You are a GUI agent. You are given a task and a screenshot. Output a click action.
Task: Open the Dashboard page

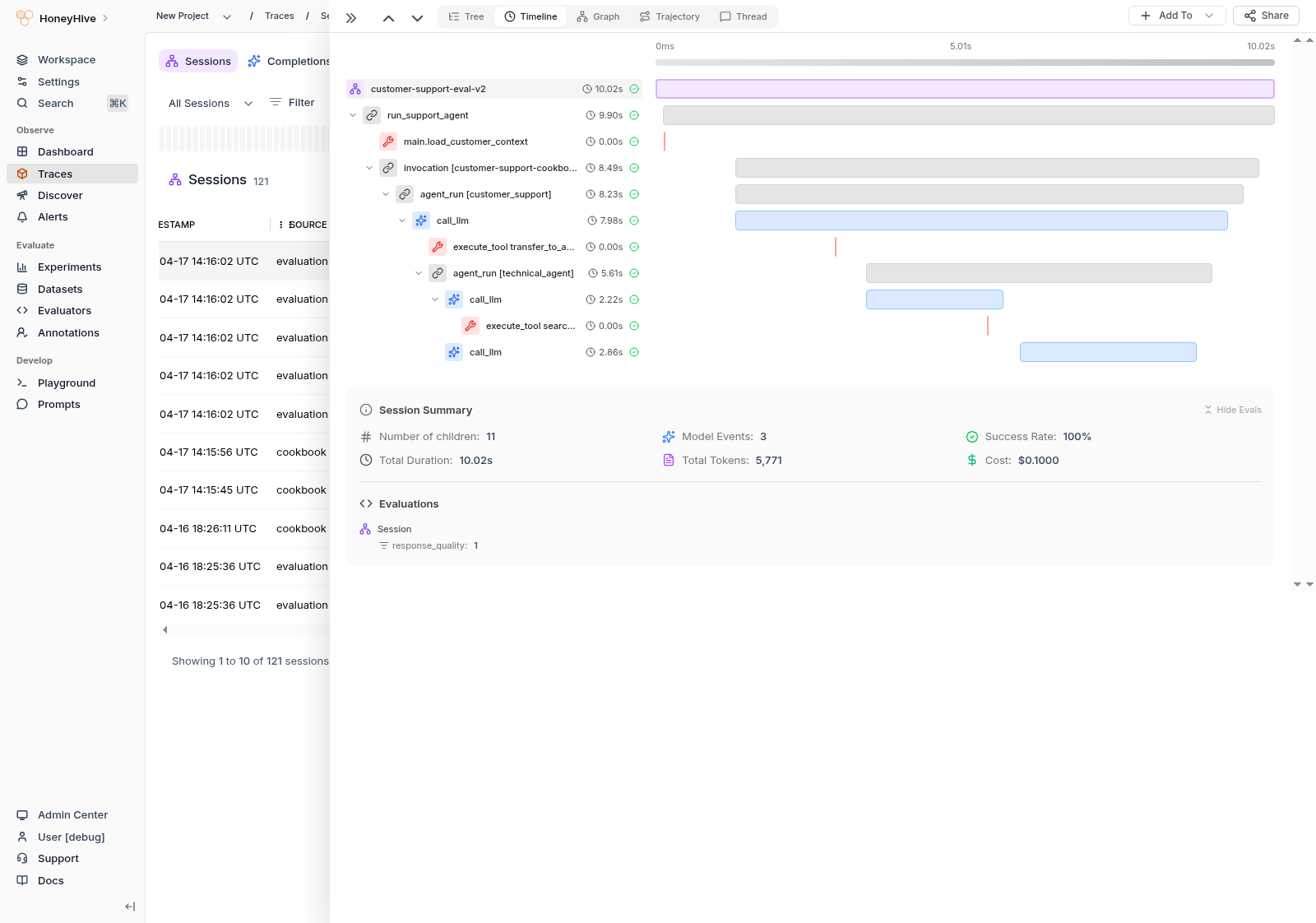[x=65, y=151]
